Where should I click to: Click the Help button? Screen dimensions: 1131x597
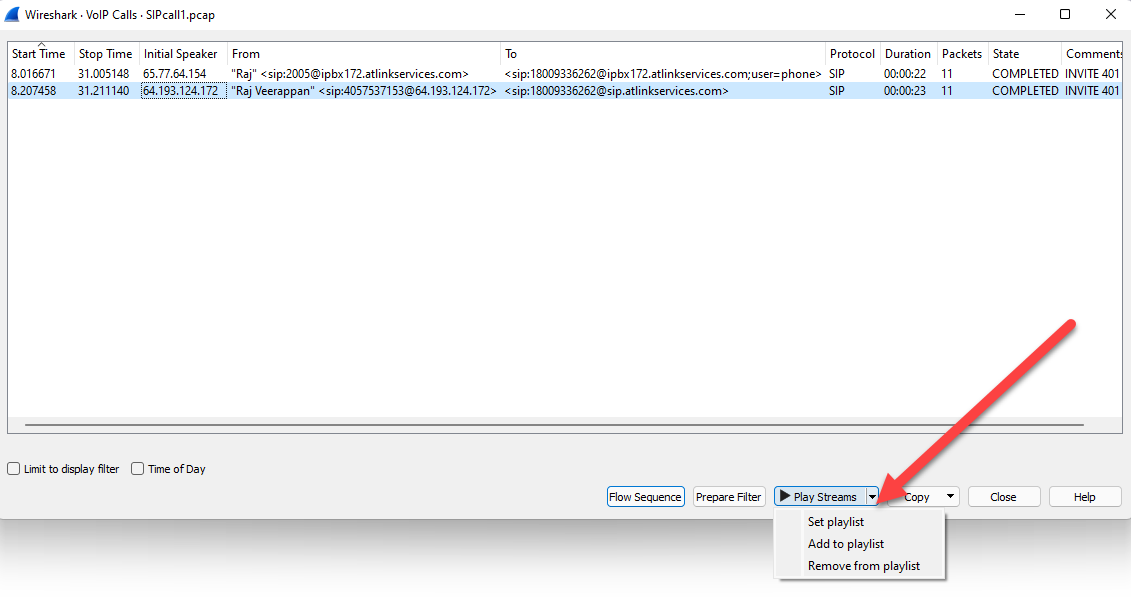(1084, 497)
